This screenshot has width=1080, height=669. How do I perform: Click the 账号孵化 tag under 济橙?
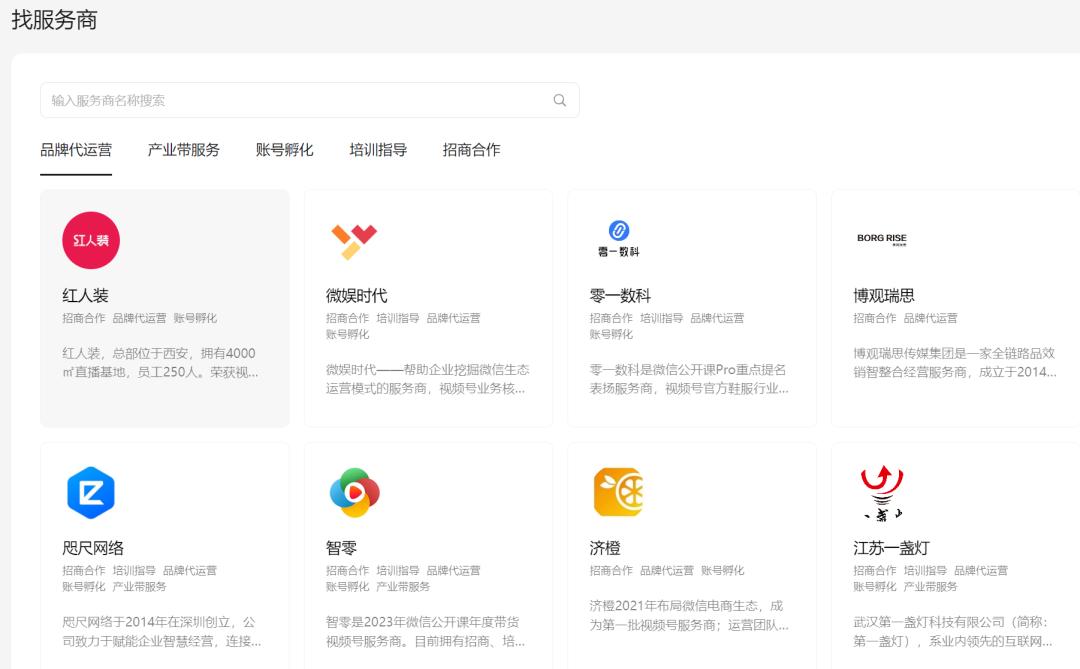coord(723,570)
